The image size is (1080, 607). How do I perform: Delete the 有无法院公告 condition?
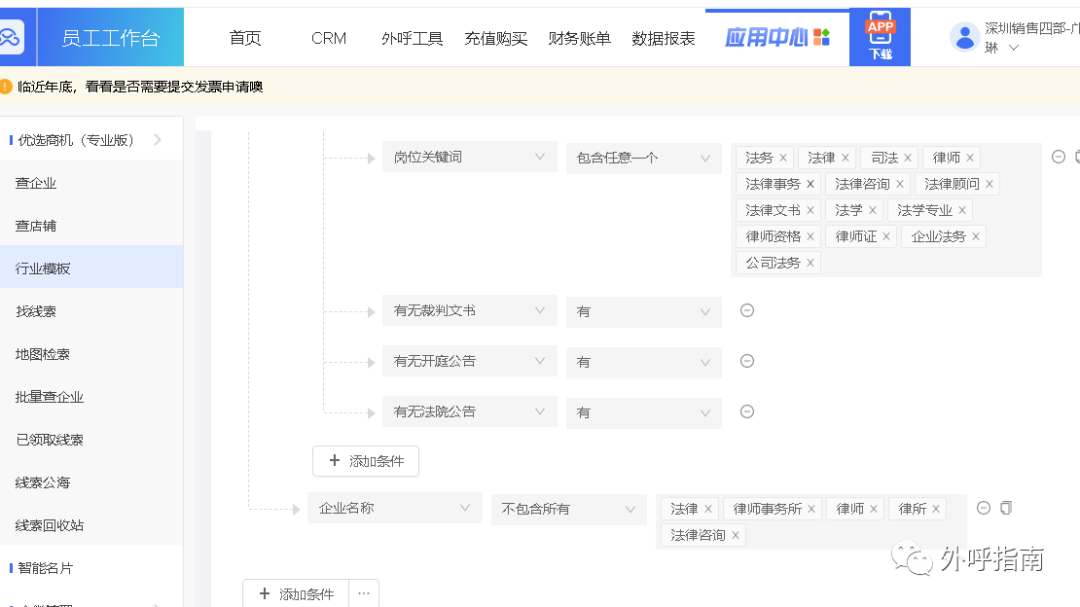pyautogui.click(x=747, y=411)
